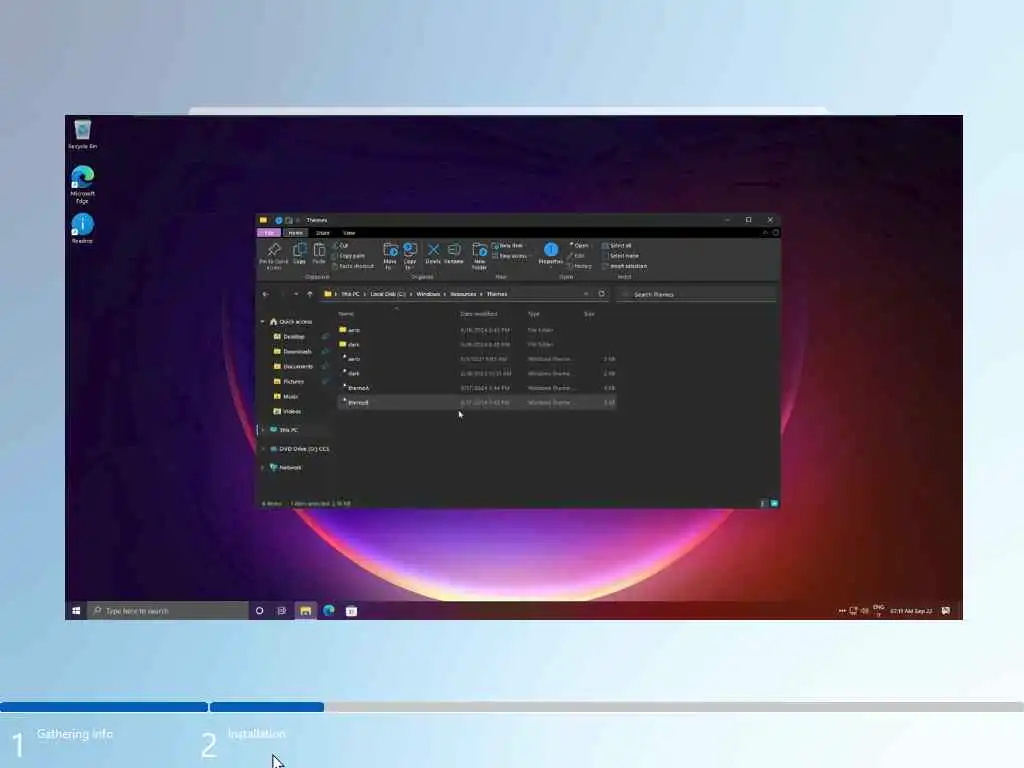Select Downloads in Quick access
The height and width of the screenshot is (768, 1024).
click(297, 352)
